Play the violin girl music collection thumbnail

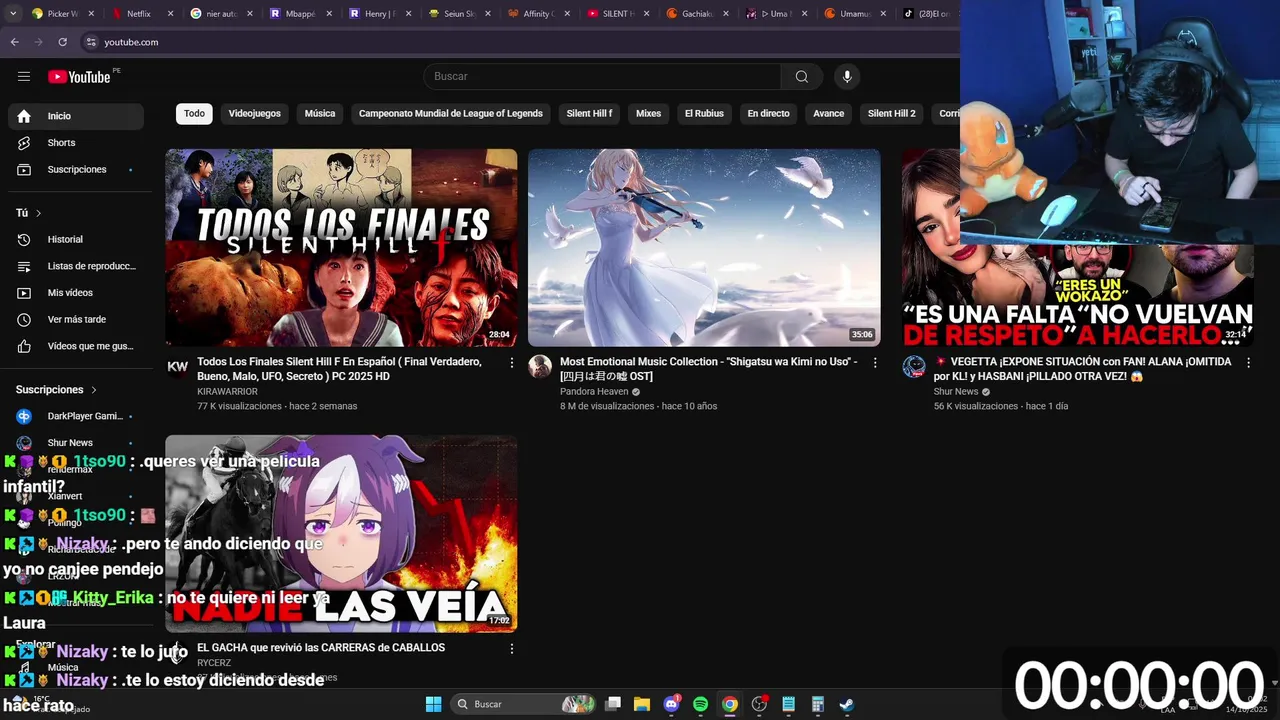704,248
